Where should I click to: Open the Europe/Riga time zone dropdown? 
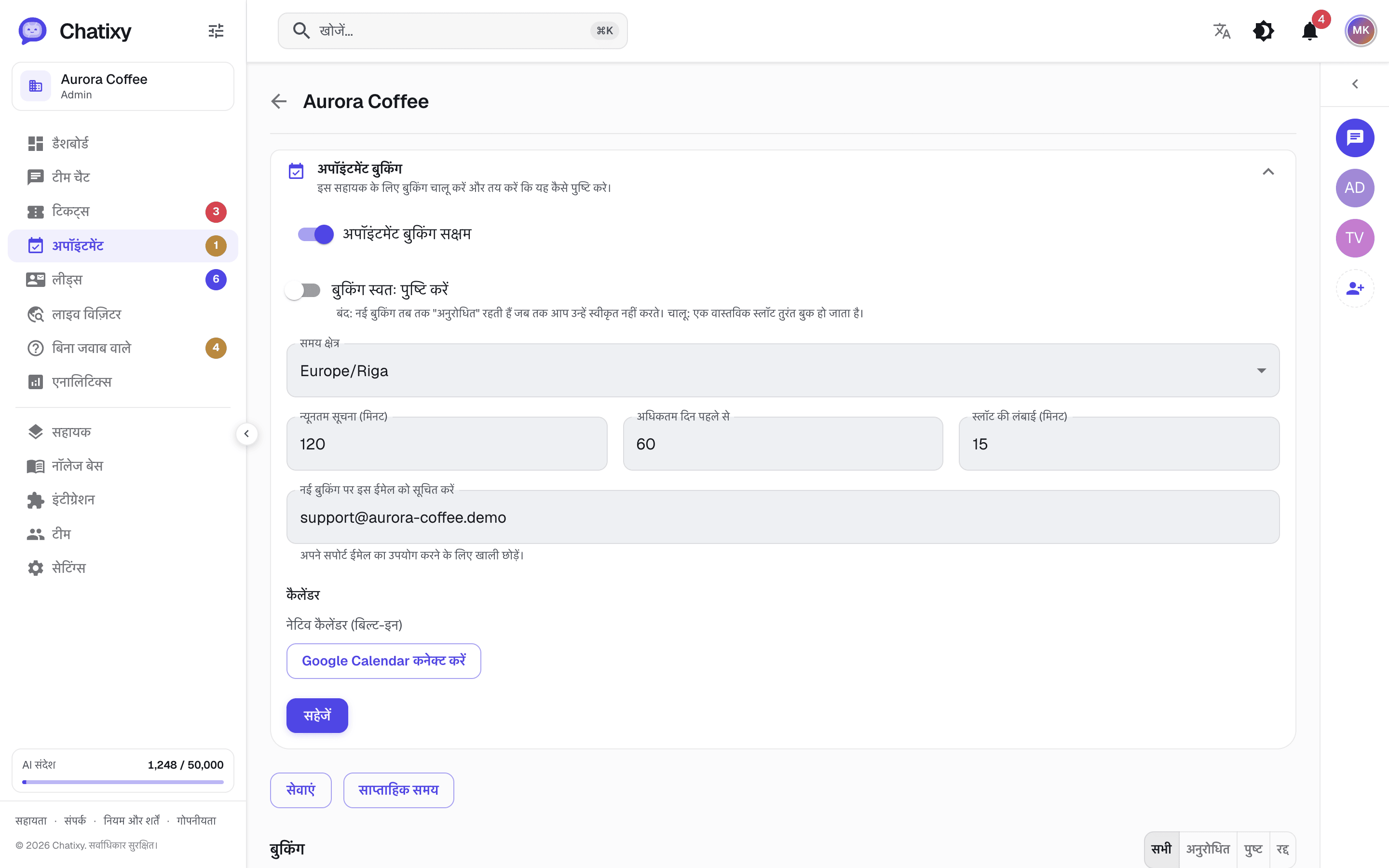(783, 370)
